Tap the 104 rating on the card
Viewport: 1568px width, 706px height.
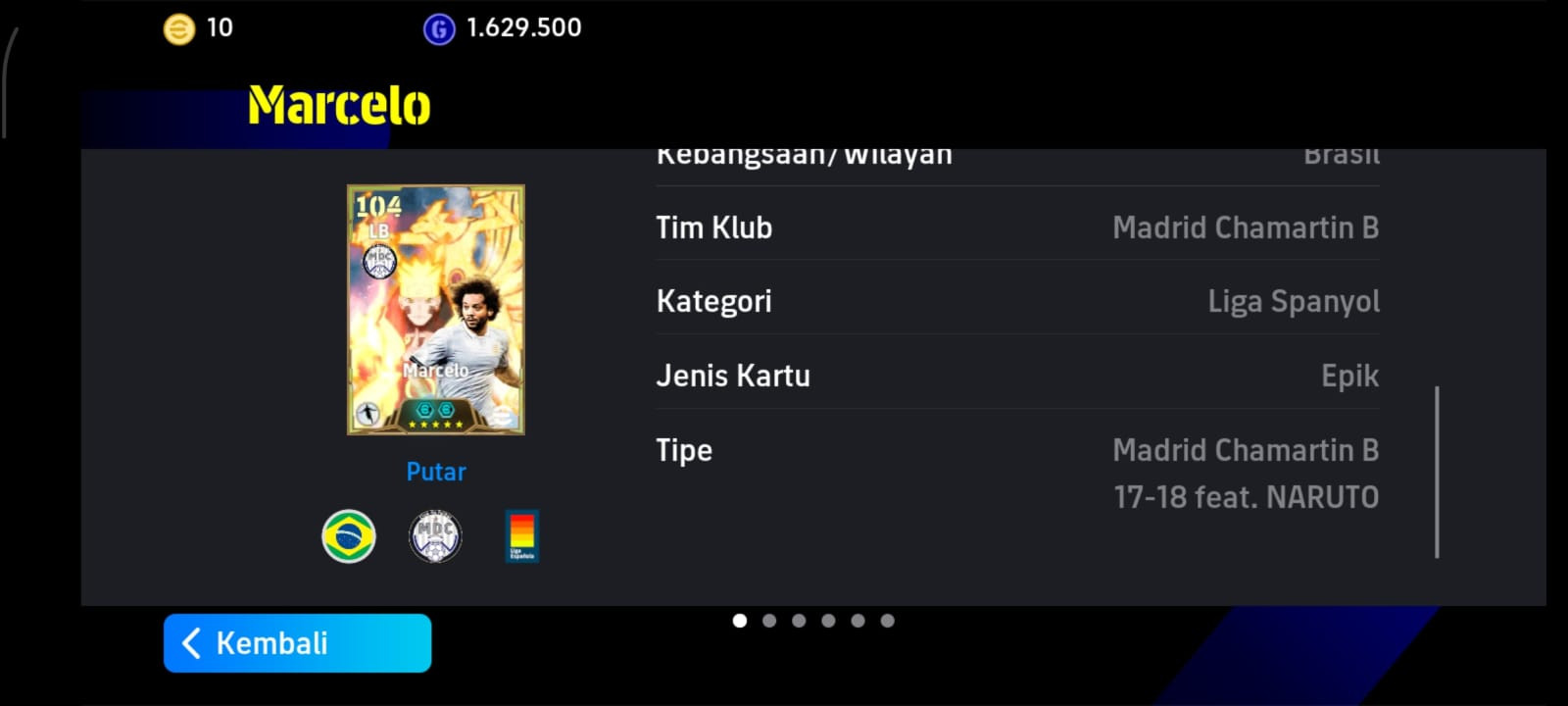point(378,206)
